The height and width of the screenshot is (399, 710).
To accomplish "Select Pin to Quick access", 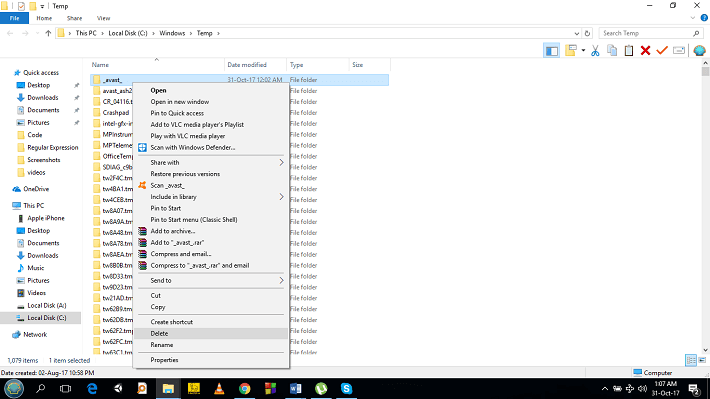I will (x=211, y=113).
